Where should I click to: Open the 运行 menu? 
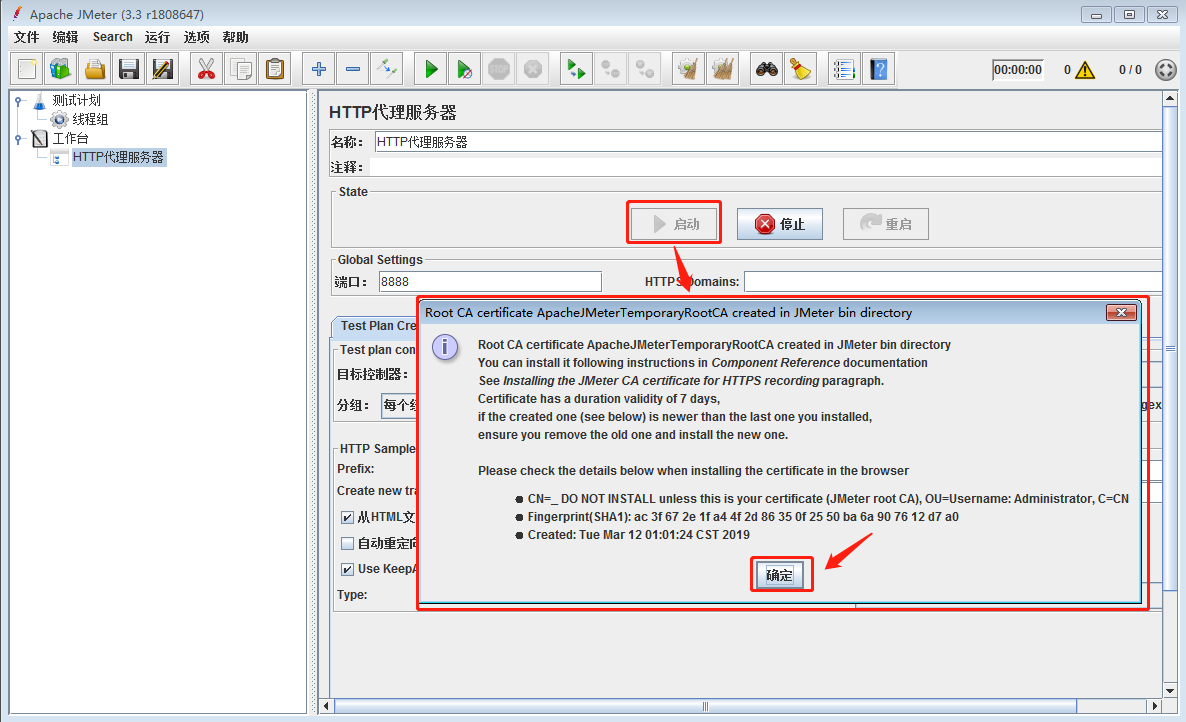pyautogui.click(x=157, y=37)
